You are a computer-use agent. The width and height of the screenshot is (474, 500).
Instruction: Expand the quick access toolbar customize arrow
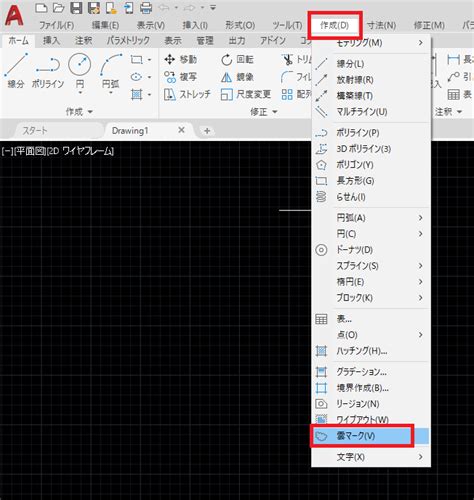[213, 7]
